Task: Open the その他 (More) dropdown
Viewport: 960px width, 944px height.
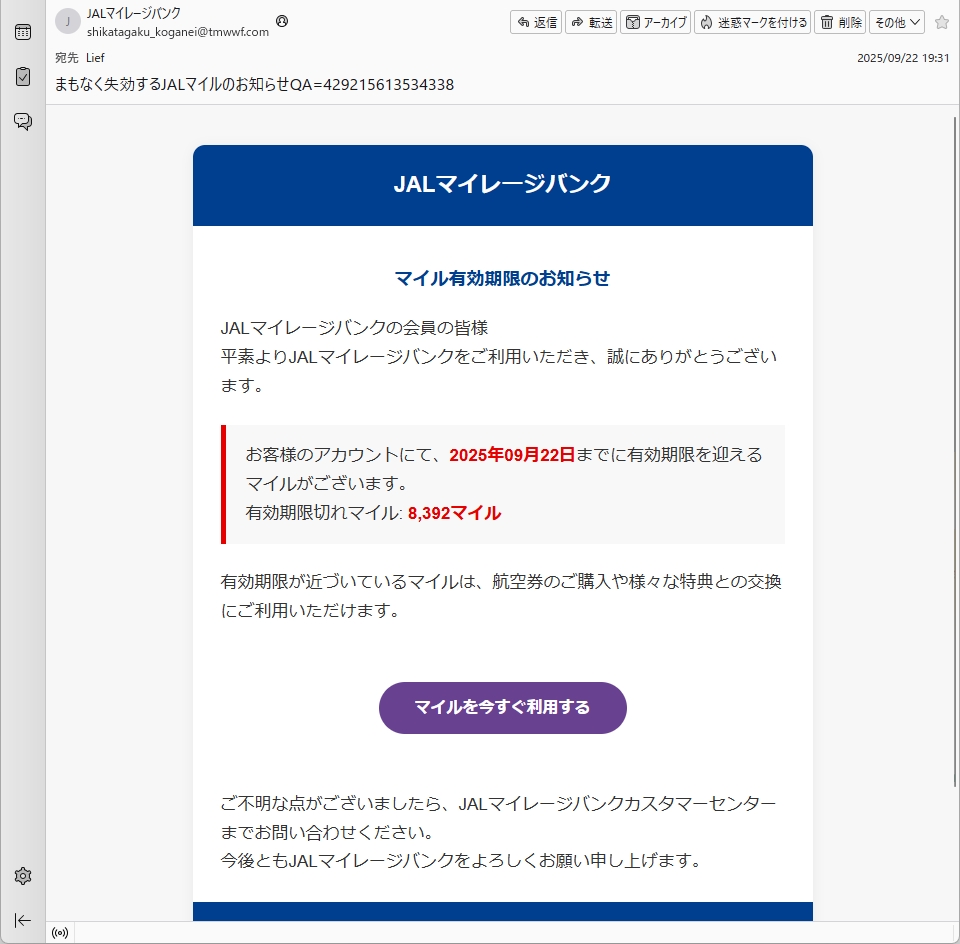Action: [x=896, y=22]
